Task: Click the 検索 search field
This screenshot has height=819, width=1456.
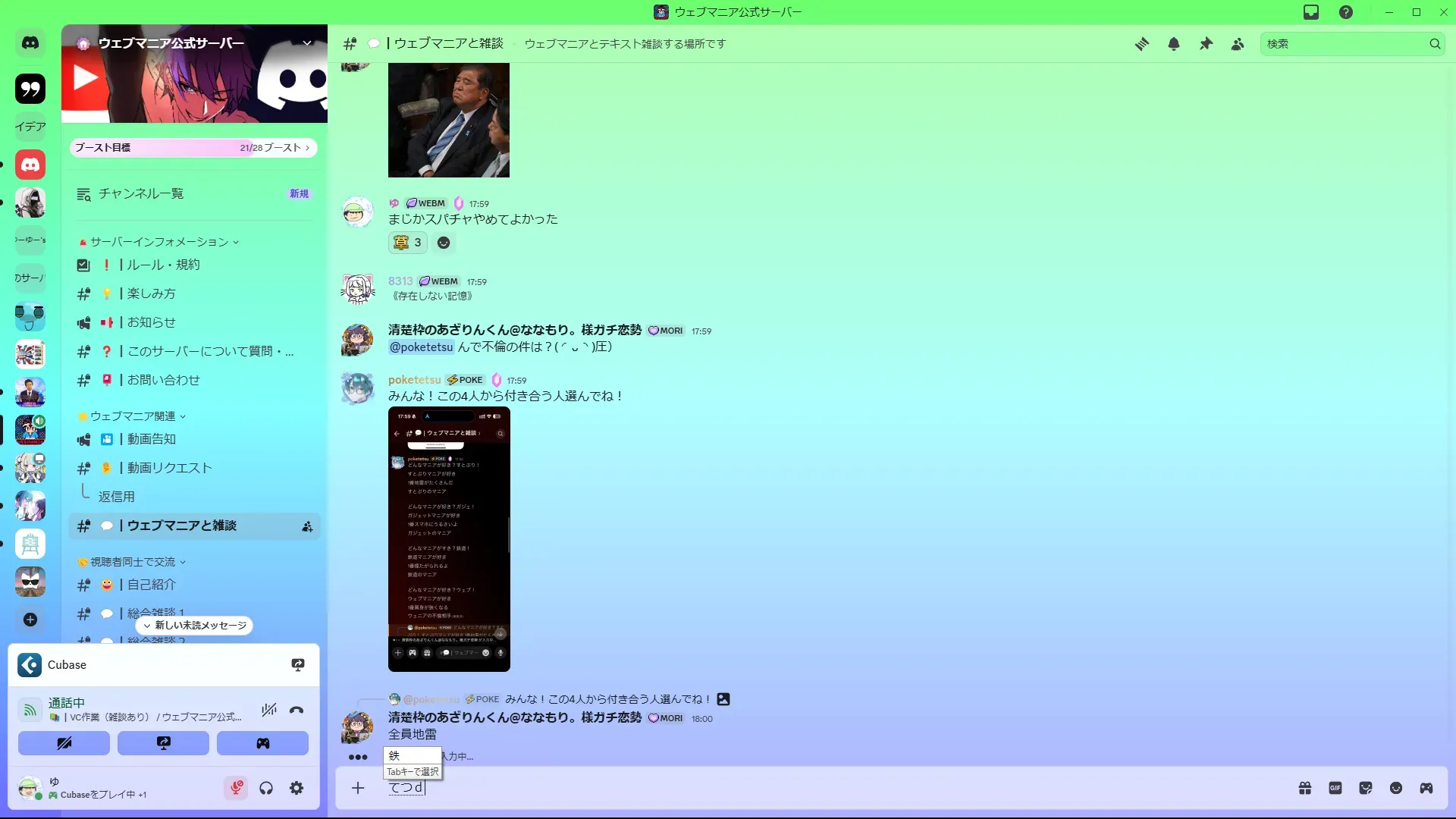Action: 1342,44
